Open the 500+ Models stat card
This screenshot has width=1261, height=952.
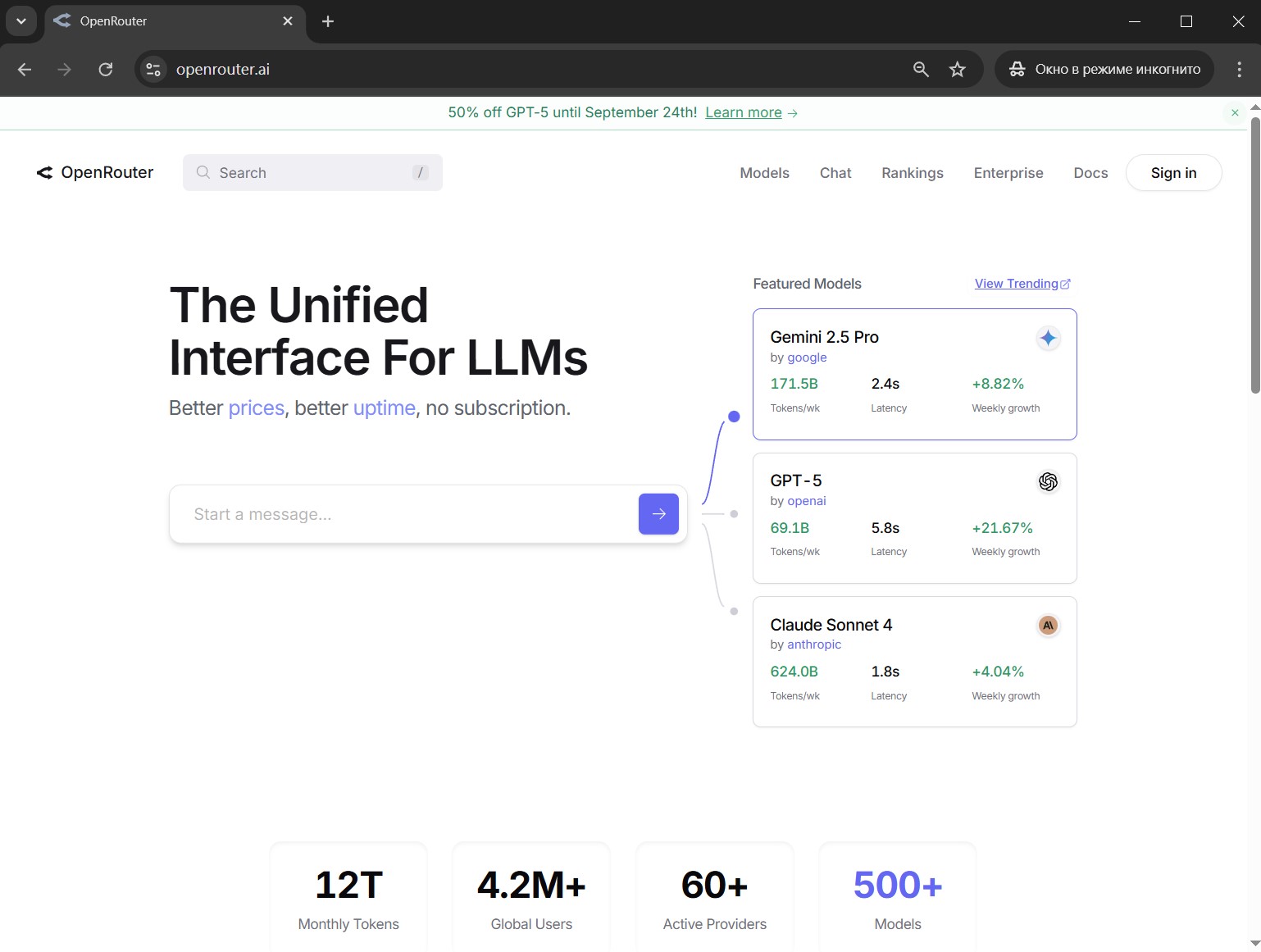click(x=898, y=896)
